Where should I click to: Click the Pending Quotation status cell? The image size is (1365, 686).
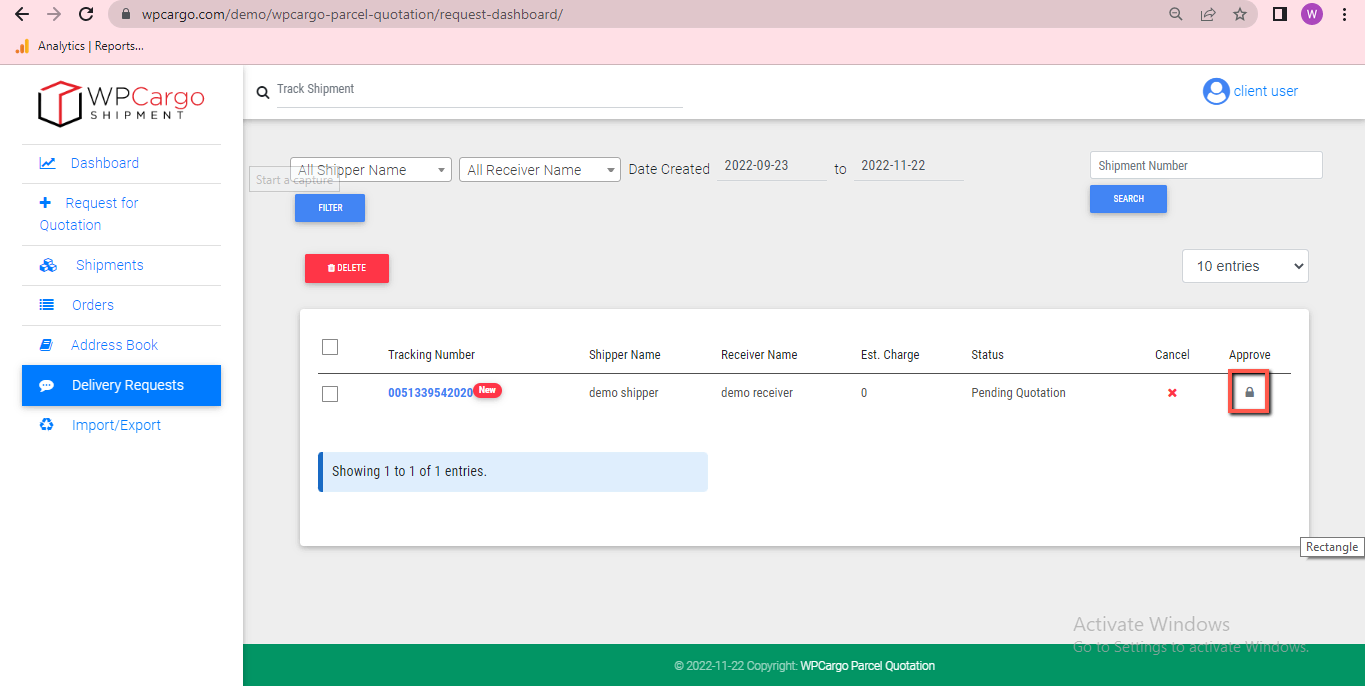click(1018, 393)
